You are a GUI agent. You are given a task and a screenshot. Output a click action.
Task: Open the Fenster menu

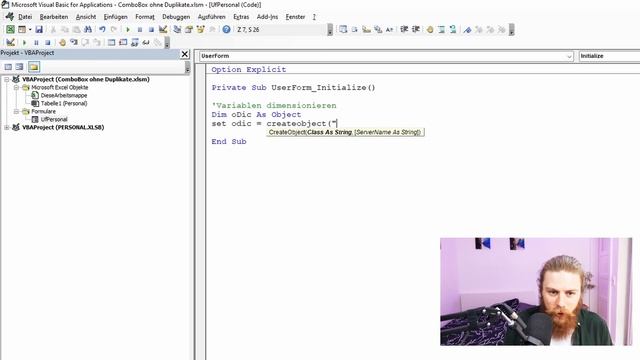coord(295,17)
